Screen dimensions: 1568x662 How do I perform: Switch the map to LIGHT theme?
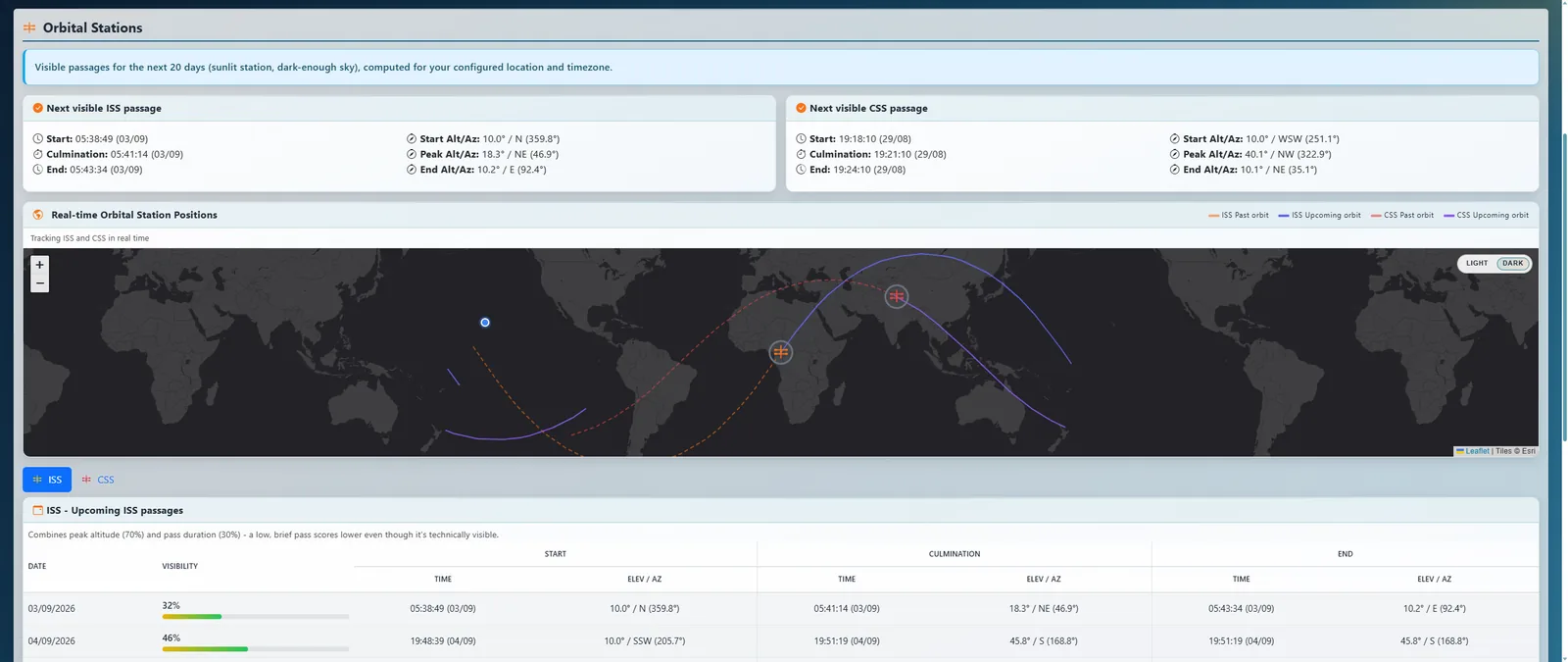1477,263
